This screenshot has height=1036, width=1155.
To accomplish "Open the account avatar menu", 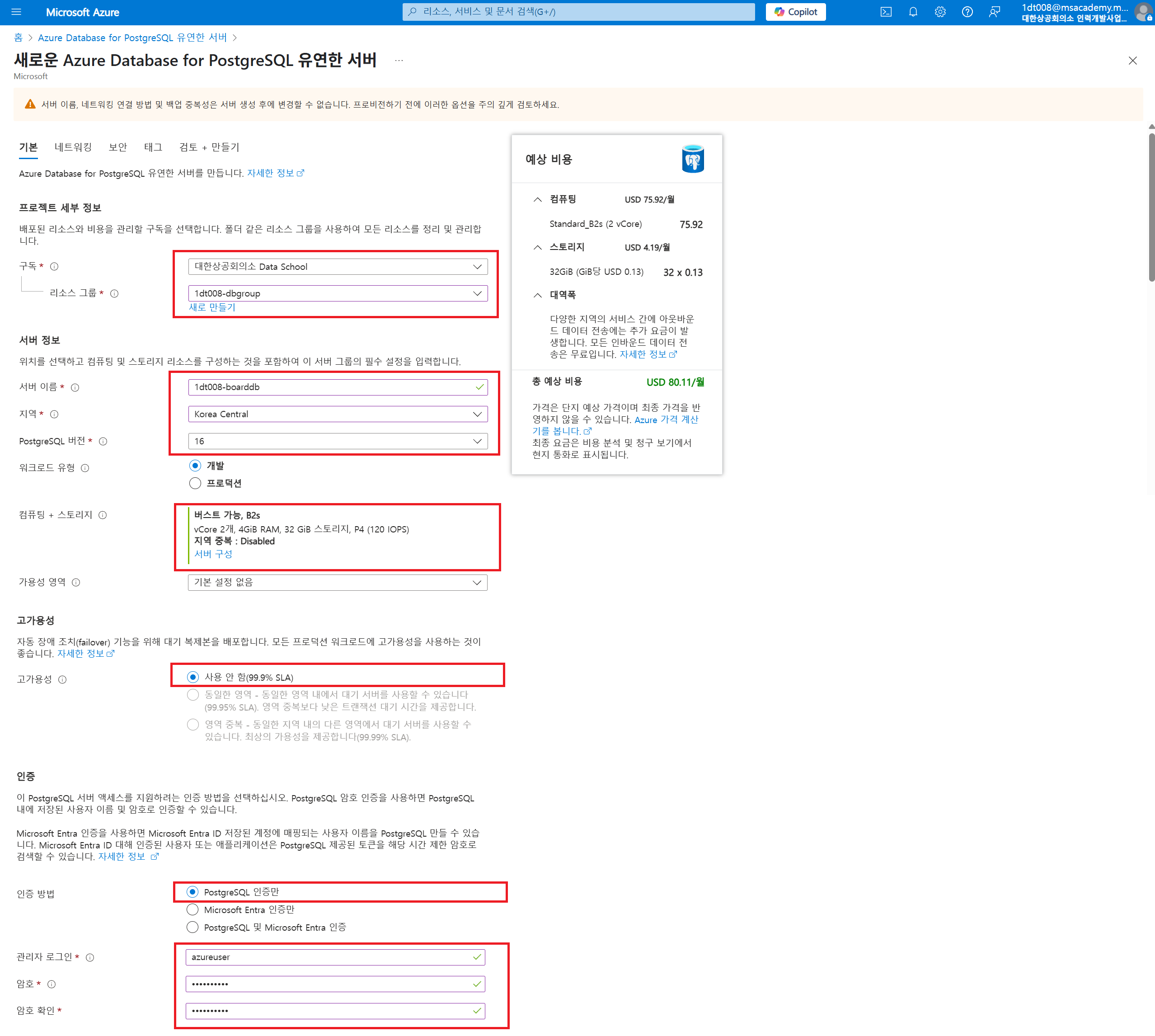I will click(1143, 12).
